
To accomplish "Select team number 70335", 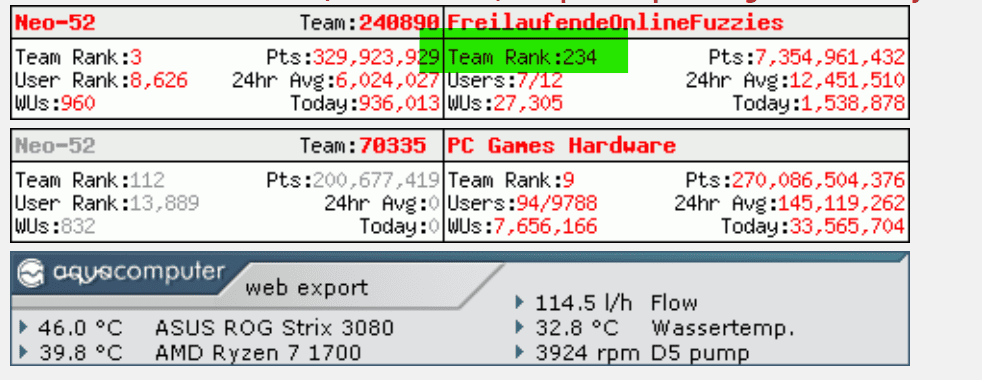I will [393, 146].
